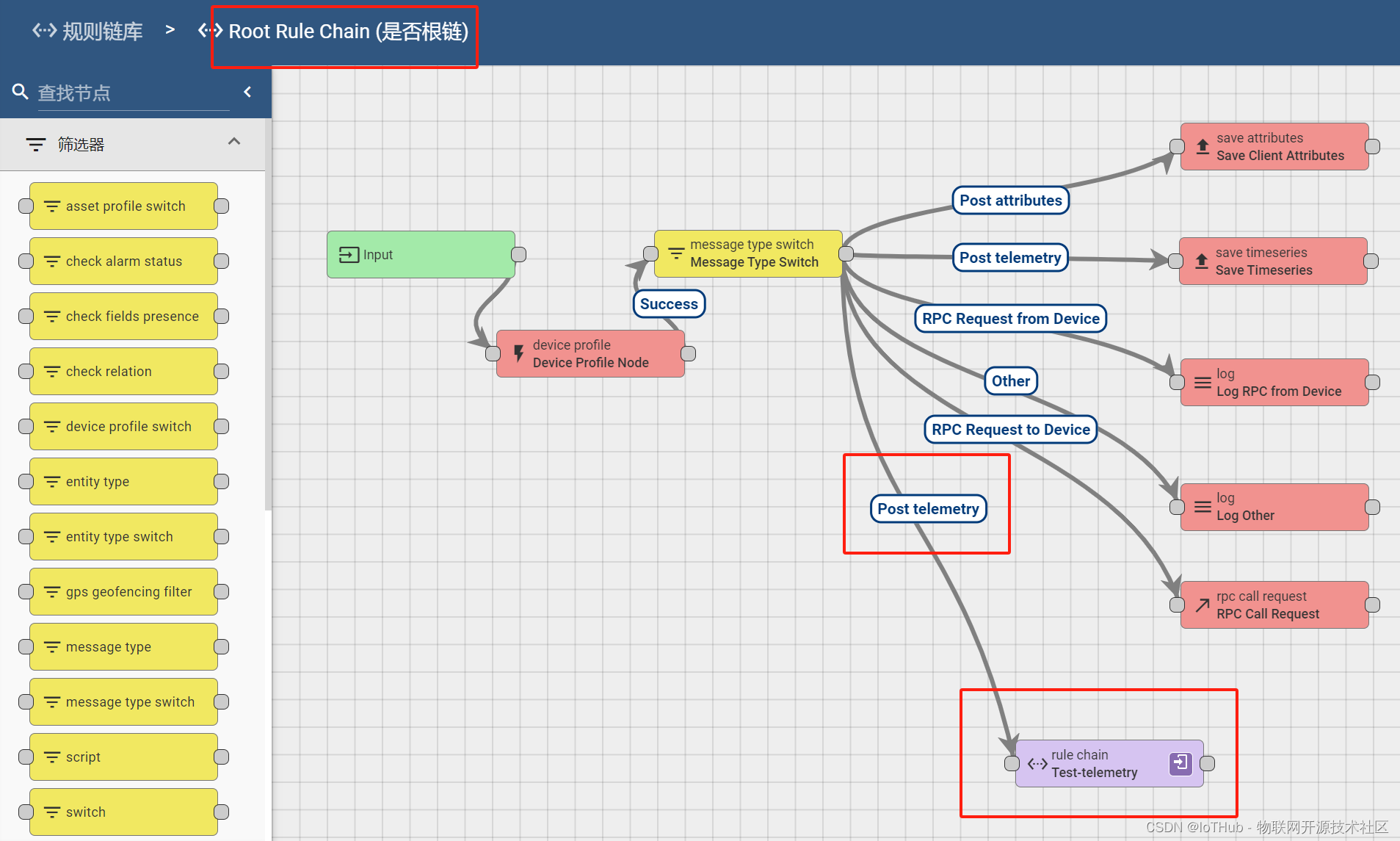
Task: Click the Log Other output connector
Action: (x=1373, y=508)
